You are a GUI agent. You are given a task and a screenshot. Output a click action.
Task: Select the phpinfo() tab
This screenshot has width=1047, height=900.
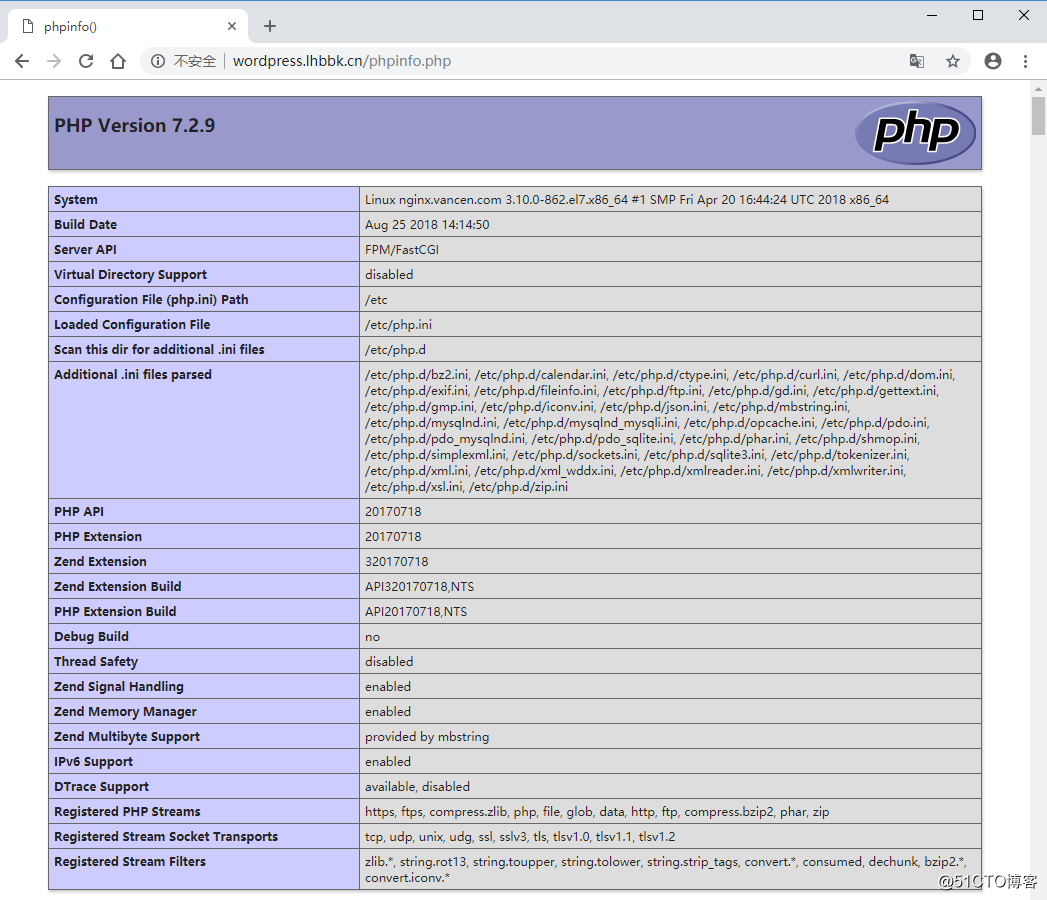pos(128,26)
